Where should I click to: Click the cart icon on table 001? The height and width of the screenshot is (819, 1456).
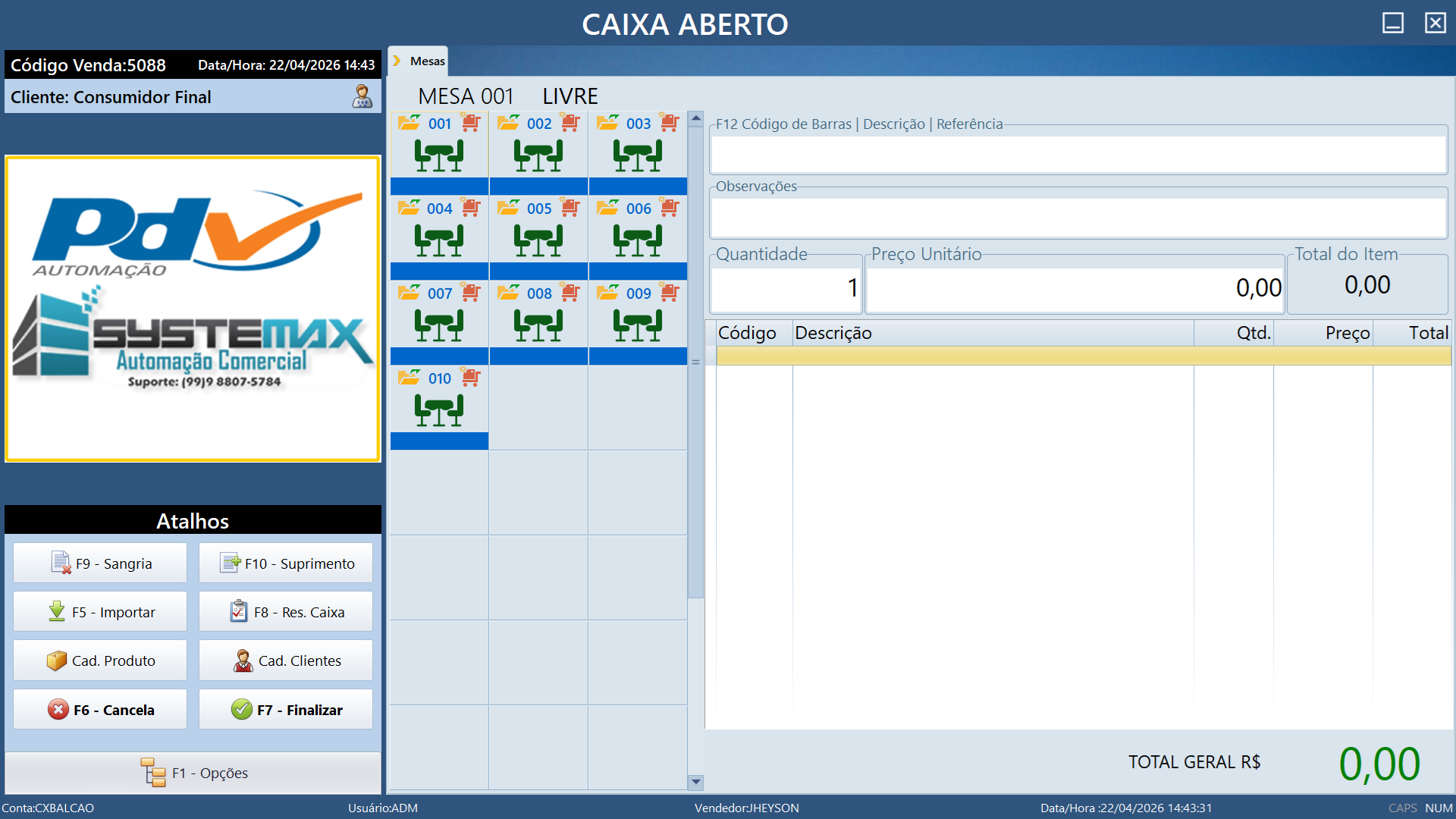471,122
